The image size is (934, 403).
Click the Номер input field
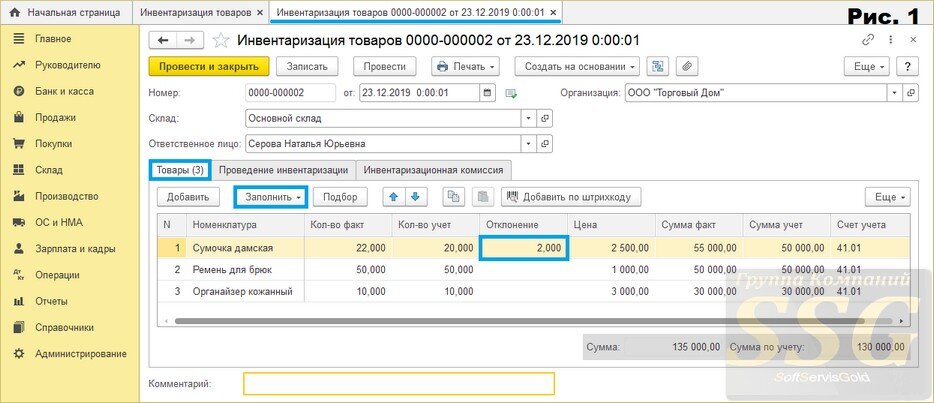290,93
